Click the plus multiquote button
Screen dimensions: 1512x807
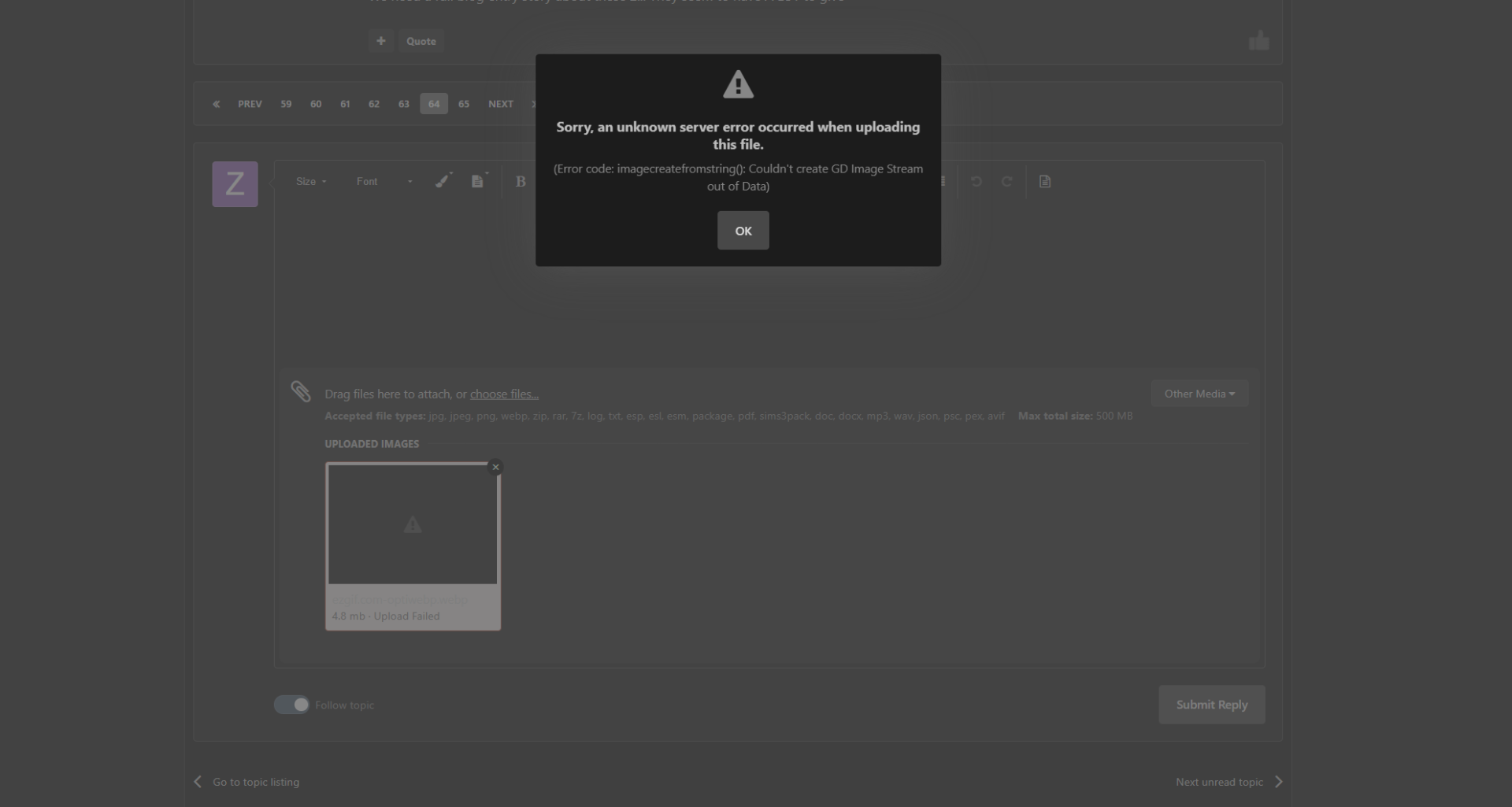[381, 41]
